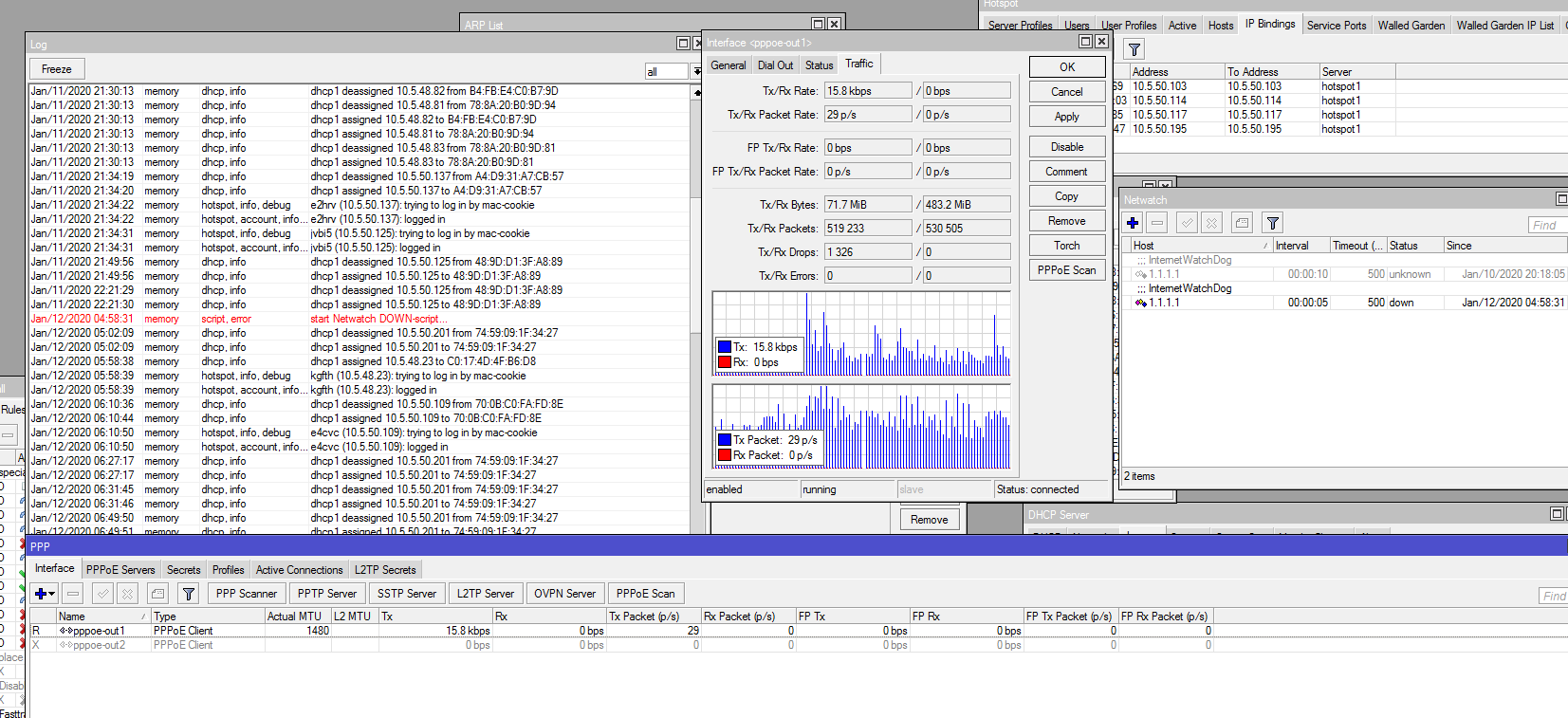Click the enable checkmark icon in Netwatch toolbar
This screenshot has height=718, width=1568.
tap(1187, 223)
